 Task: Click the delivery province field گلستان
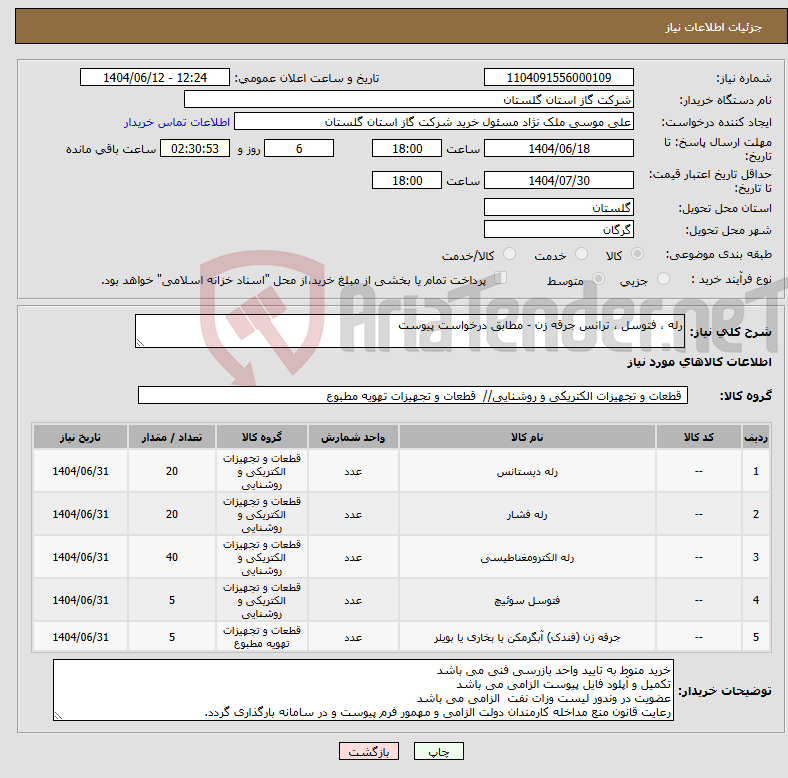[x=558, y=207]
